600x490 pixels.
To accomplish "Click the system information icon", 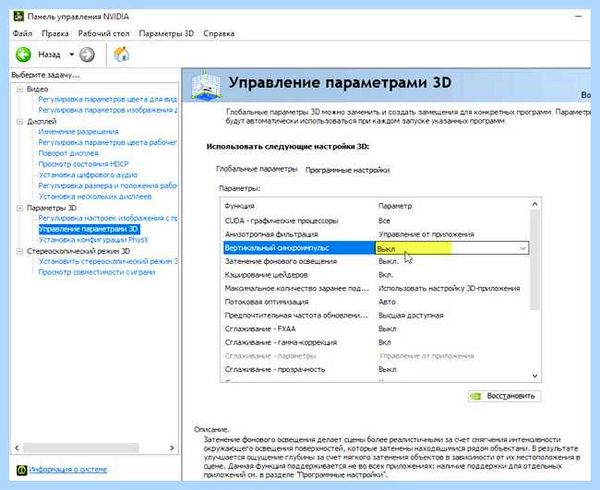I will pos(22,470).
